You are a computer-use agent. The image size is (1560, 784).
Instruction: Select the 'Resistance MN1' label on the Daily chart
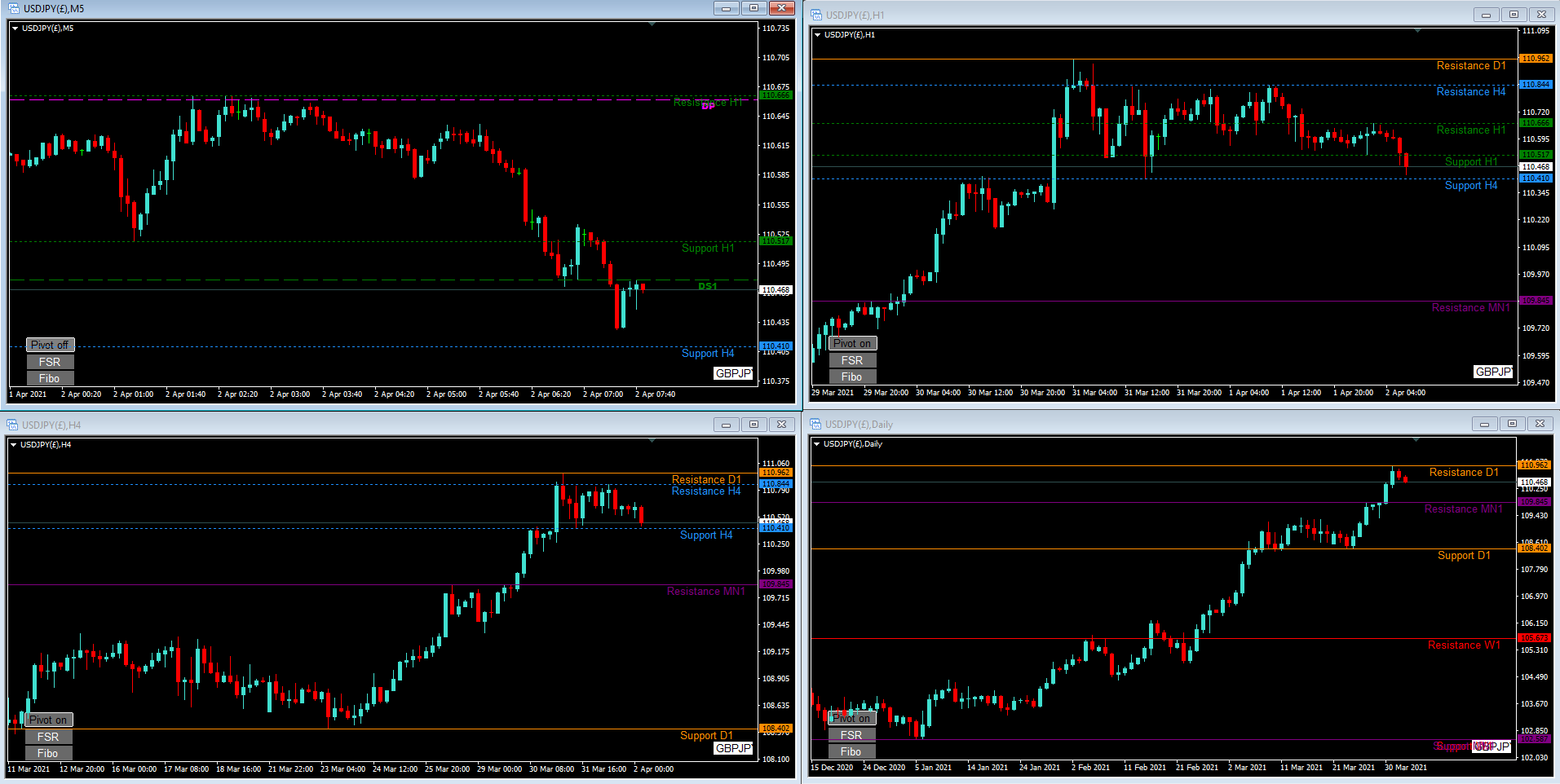1464,509
